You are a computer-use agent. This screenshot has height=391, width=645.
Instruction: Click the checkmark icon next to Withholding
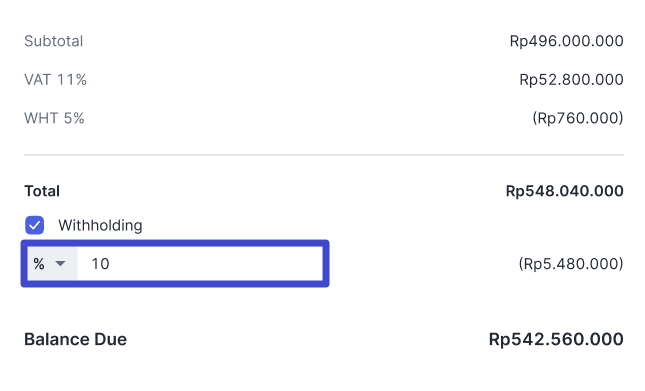tap(35, 225)
